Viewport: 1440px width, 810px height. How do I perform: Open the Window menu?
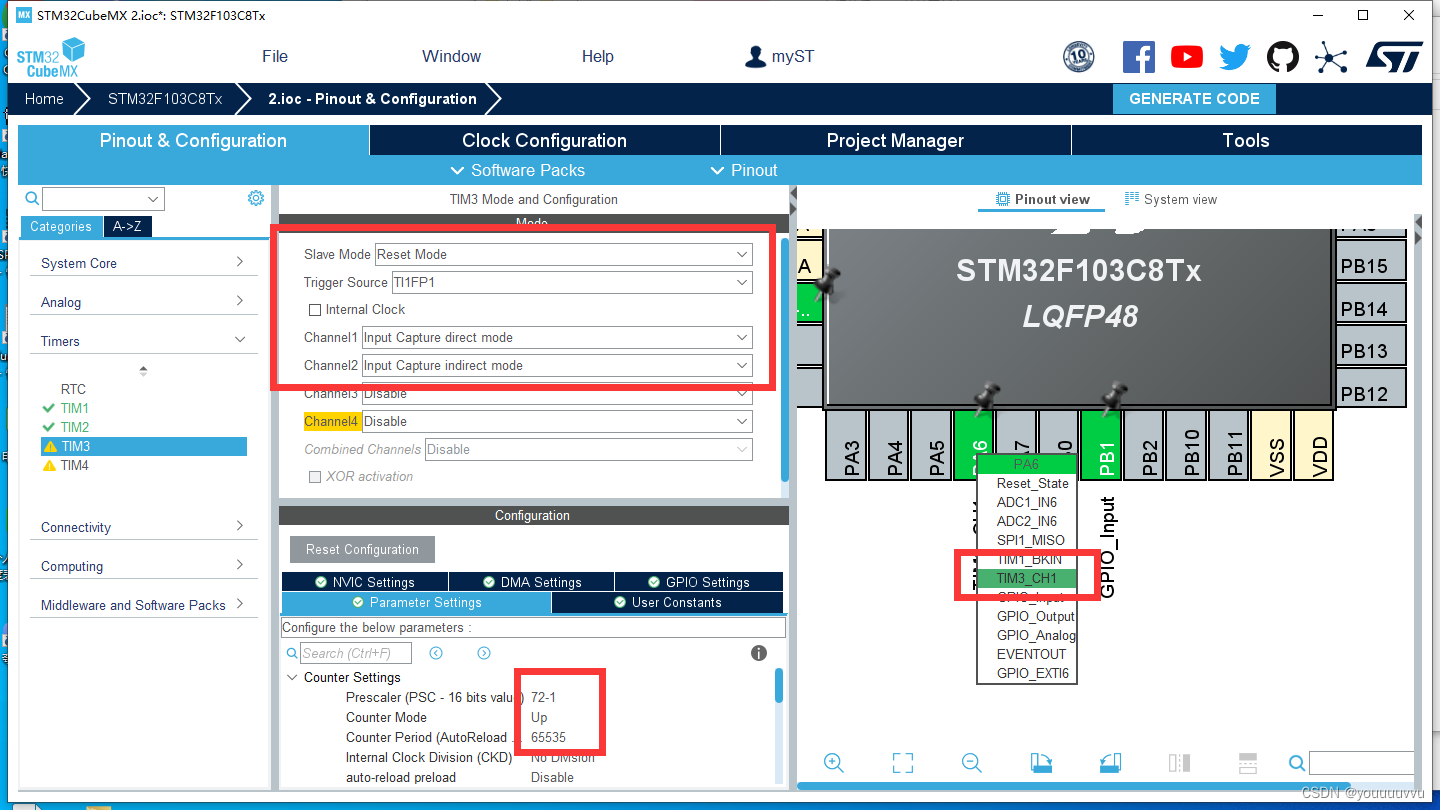[451, 57]
